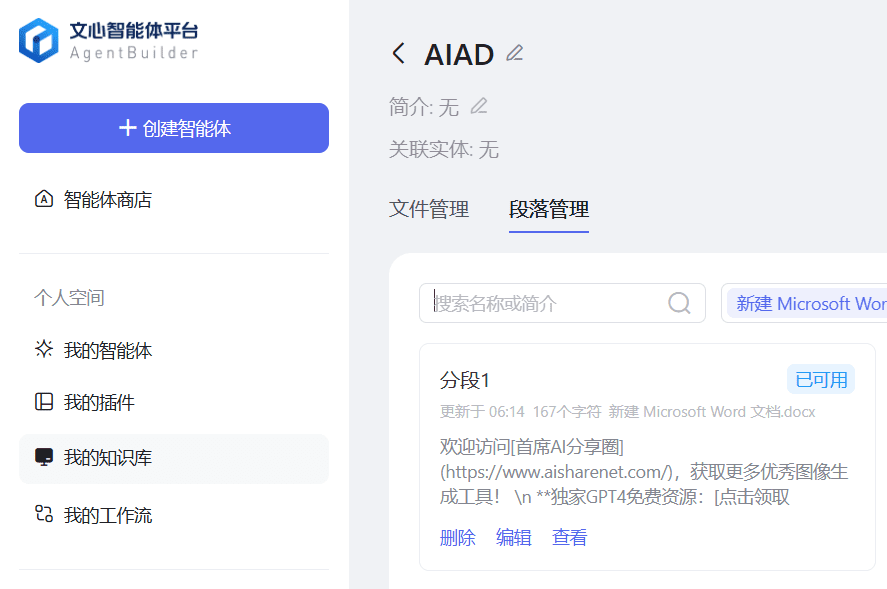Click the 文心智能体平台 title text

[x=134, y=30]
